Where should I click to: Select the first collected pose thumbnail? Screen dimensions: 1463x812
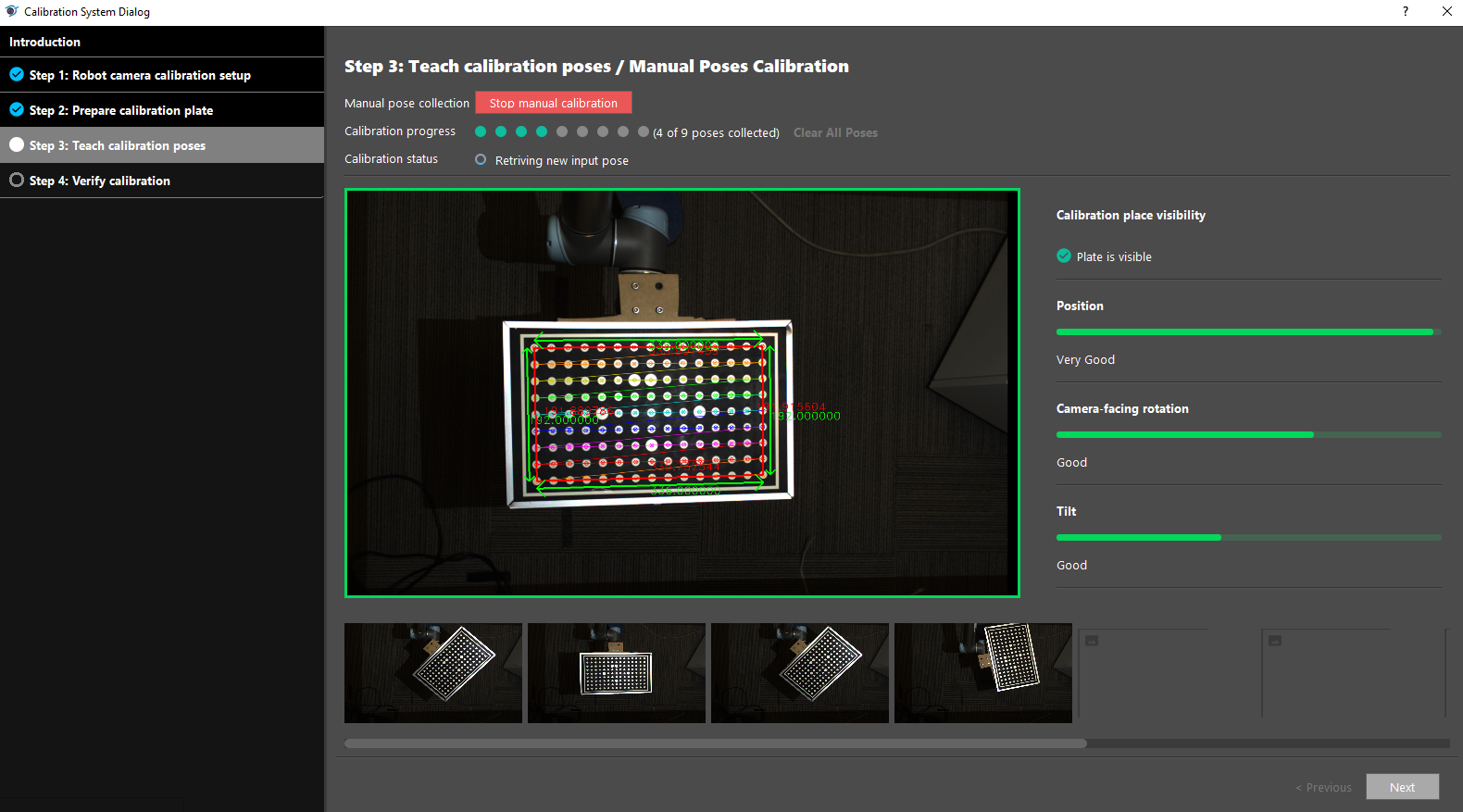433,673
